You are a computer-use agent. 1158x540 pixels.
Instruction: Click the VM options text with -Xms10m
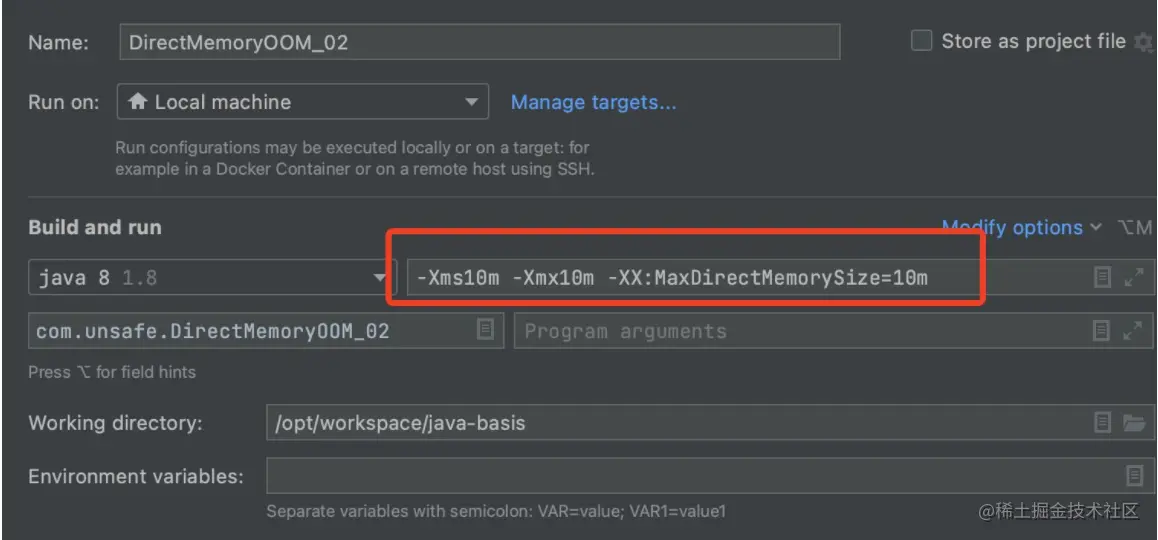[672, 278]
